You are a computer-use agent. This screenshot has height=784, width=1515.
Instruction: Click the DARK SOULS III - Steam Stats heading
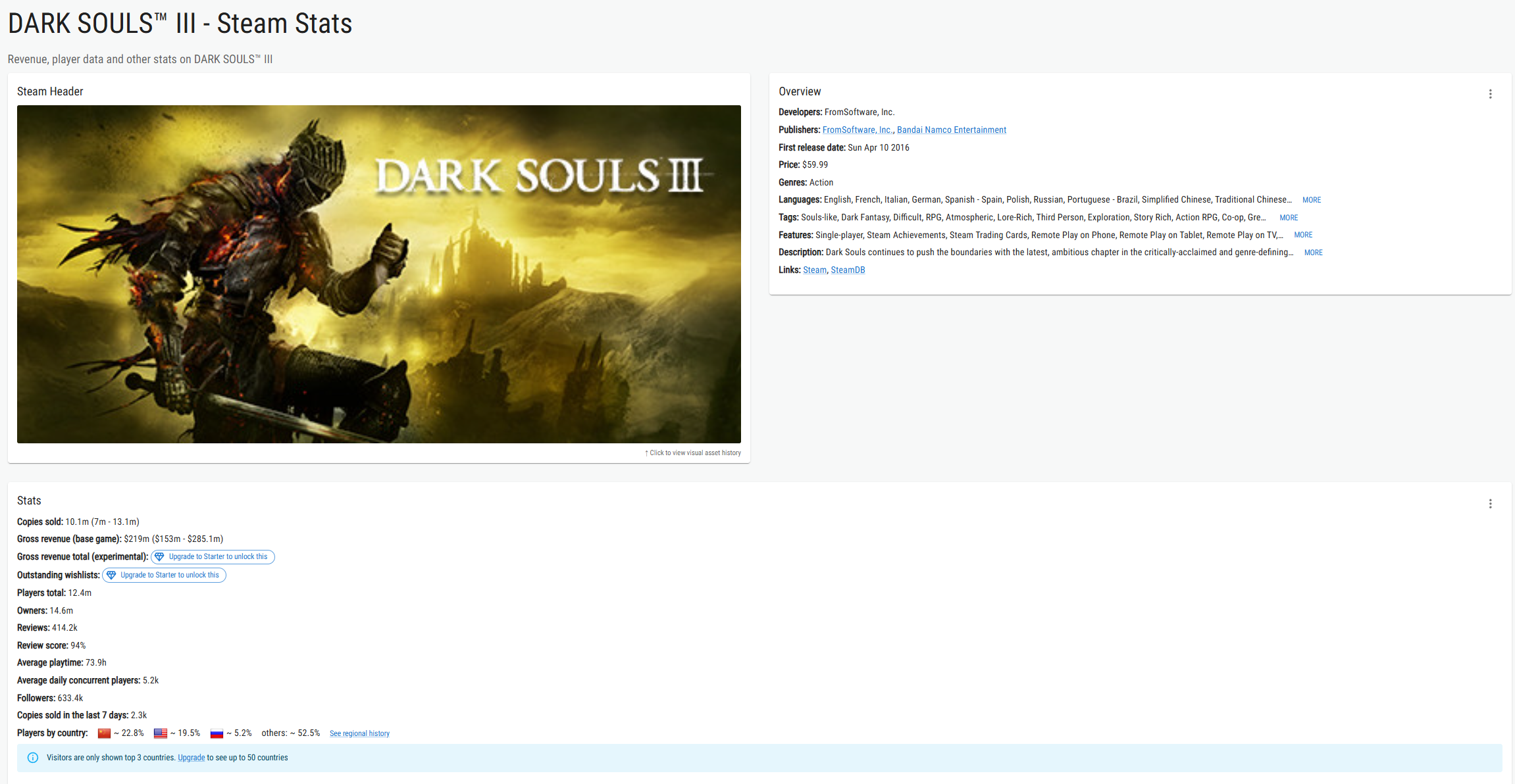pyautogui.click(x=180, y=24)
